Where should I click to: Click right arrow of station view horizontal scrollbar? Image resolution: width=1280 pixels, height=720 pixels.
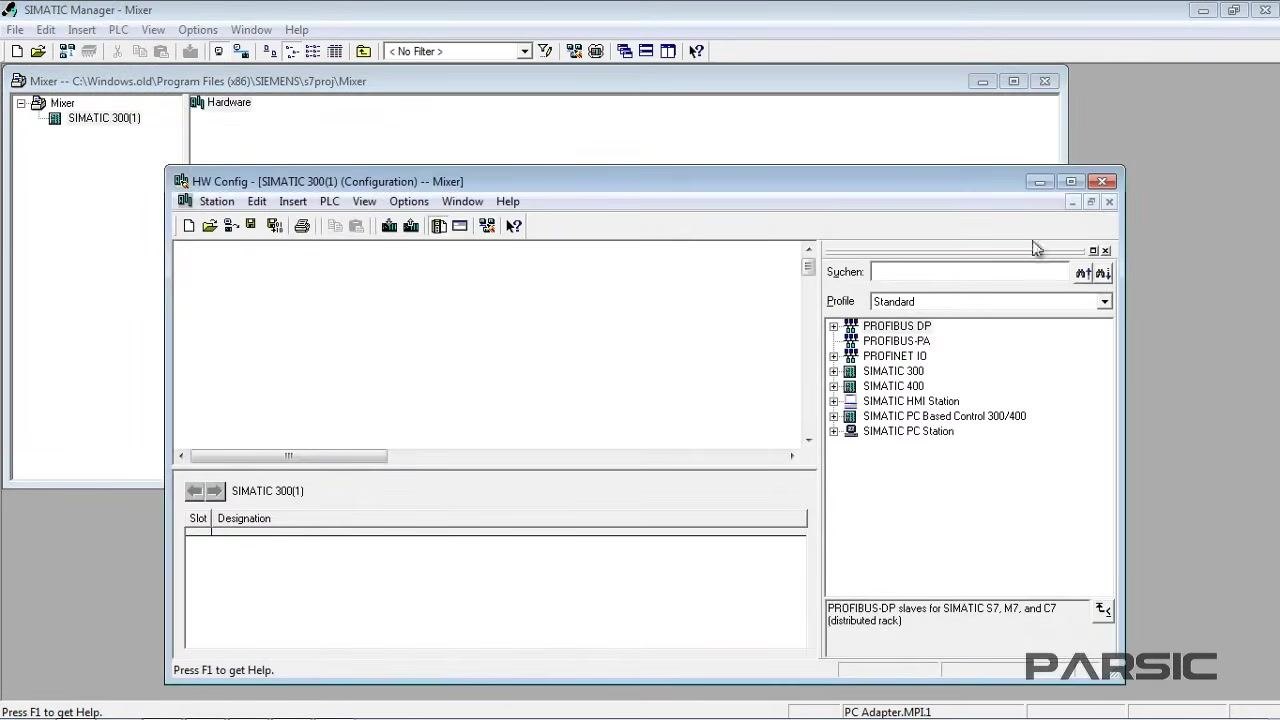[x=792, y=456]
